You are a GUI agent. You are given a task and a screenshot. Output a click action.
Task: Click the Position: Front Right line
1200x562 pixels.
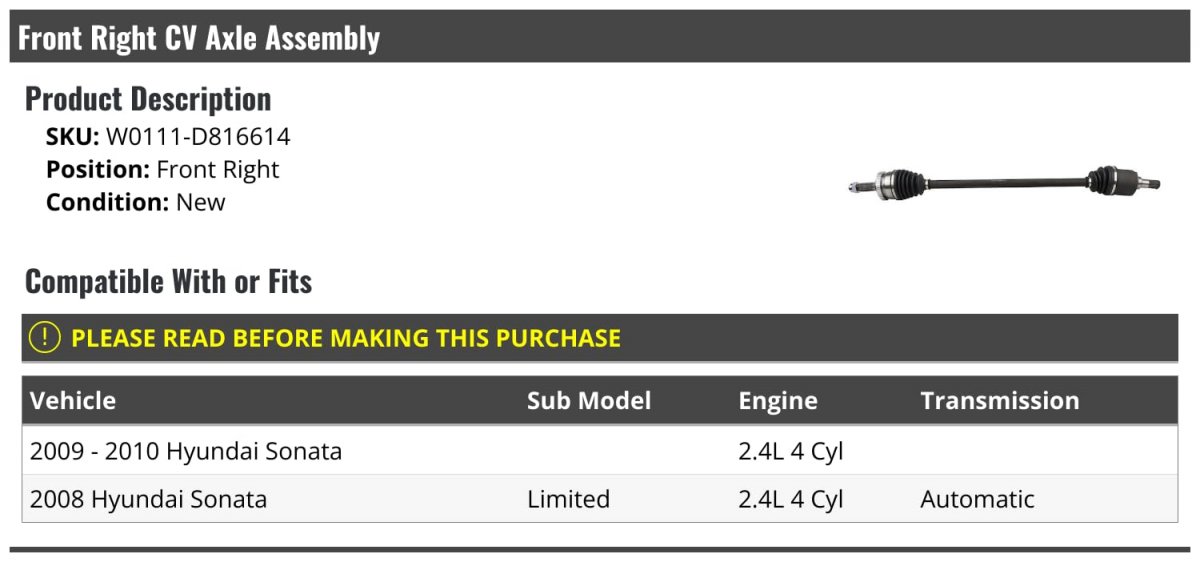163,169
